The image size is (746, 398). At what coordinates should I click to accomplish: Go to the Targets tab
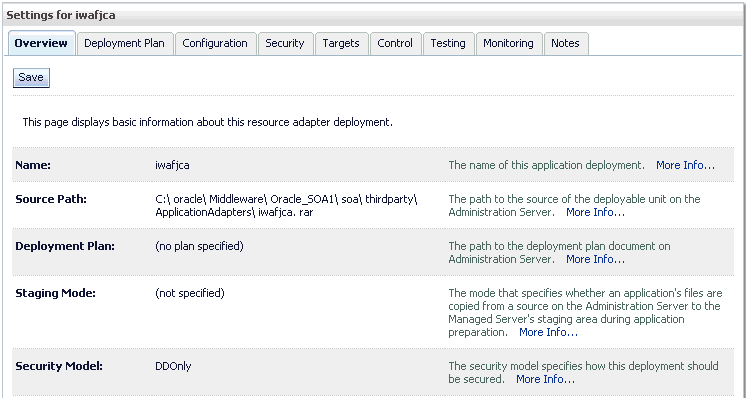tap(341, 43)
